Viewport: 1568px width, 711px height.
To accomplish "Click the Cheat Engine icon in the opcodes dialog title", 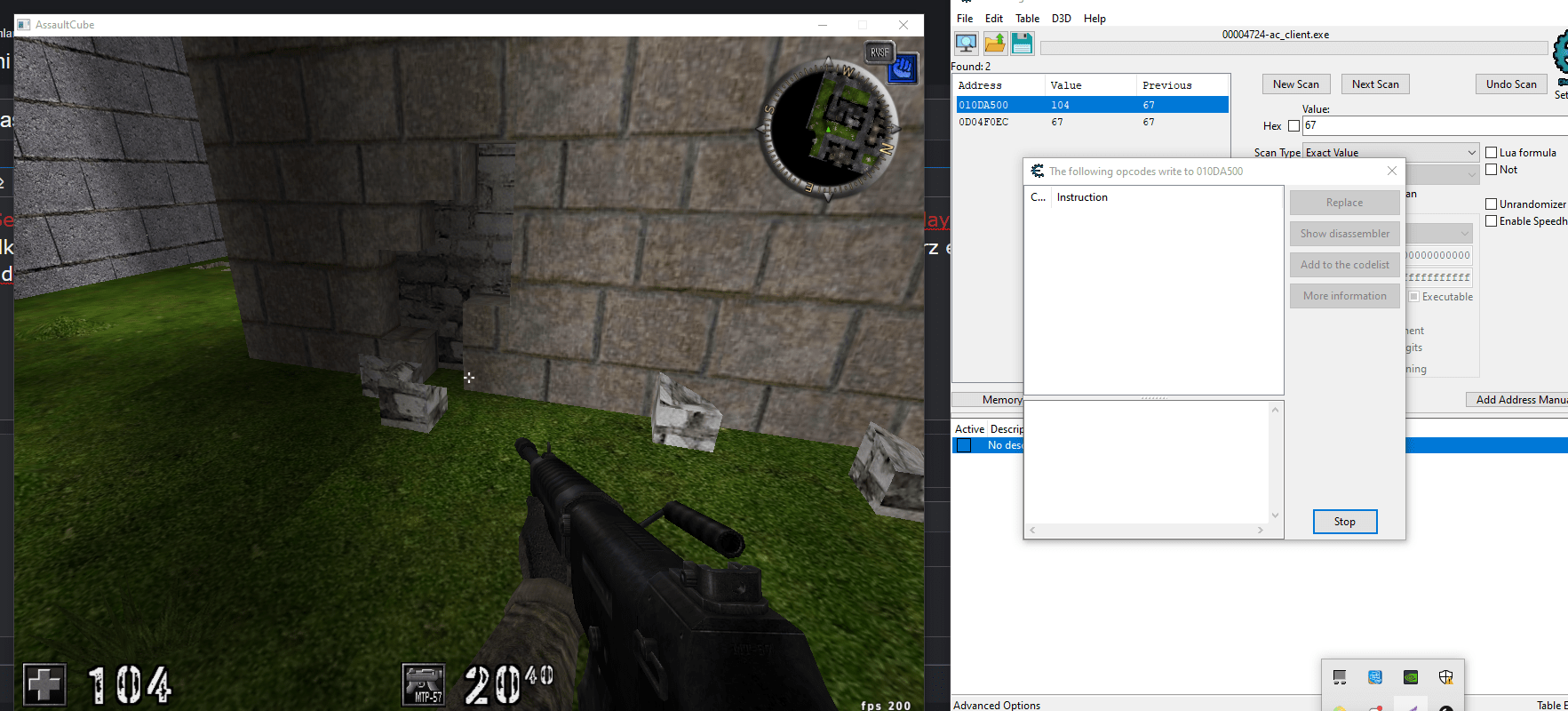I will tap(1038, 171).
